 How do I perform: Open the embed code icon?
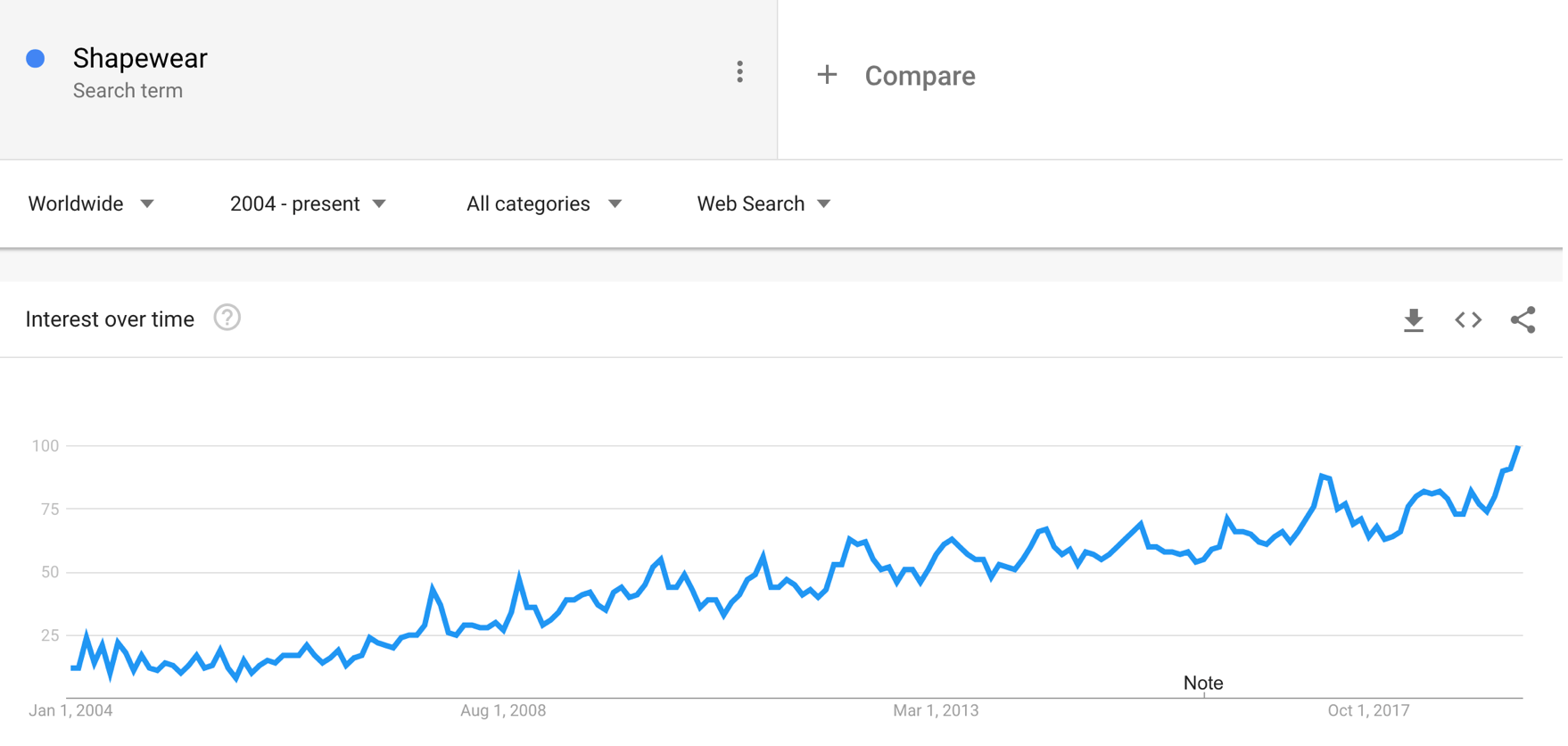pos(1468,319)
